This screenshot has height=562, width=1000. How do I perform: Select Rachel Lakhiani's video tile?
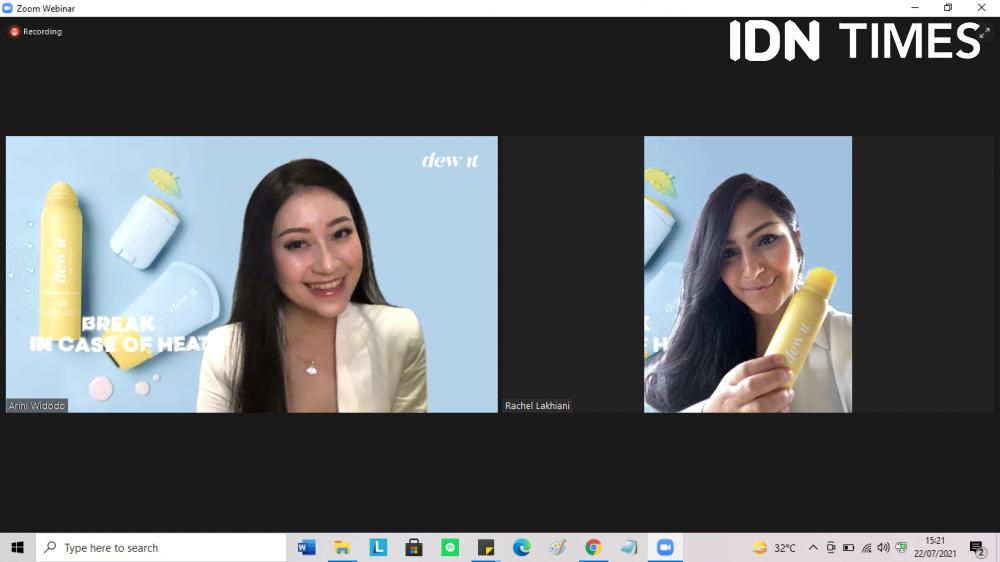[747, 274]
